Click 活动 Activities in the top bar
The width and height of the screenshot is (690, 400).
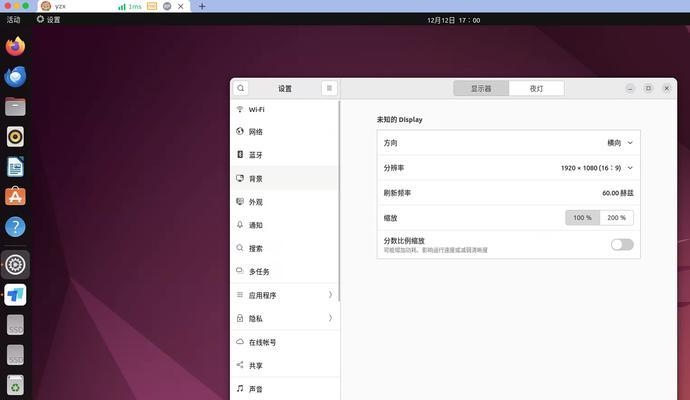(x=13, y=19)
